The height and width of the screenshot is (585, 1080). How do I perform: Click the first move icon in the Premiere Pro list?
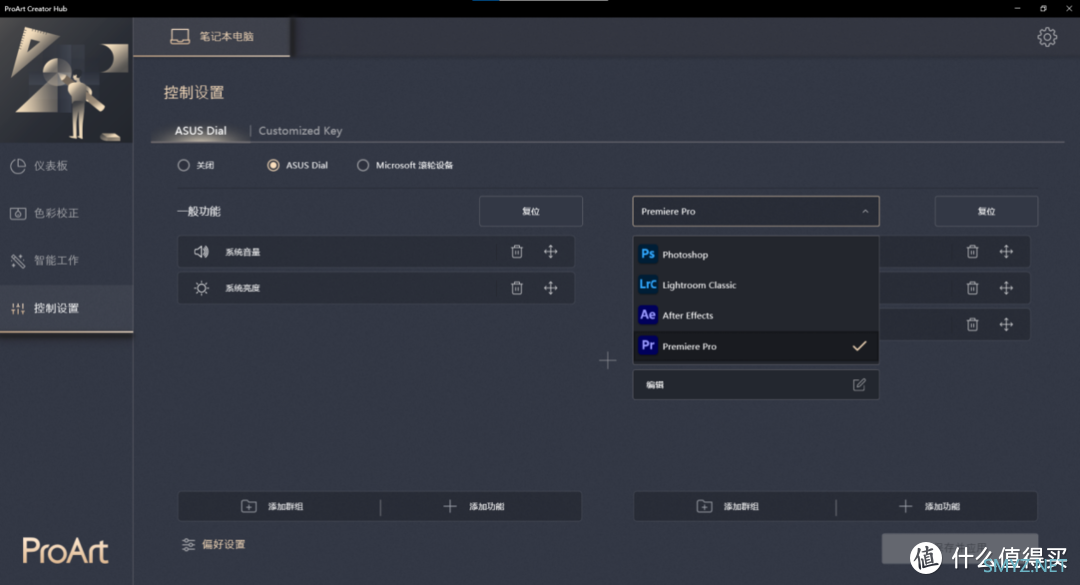[x=1006, y=252]
